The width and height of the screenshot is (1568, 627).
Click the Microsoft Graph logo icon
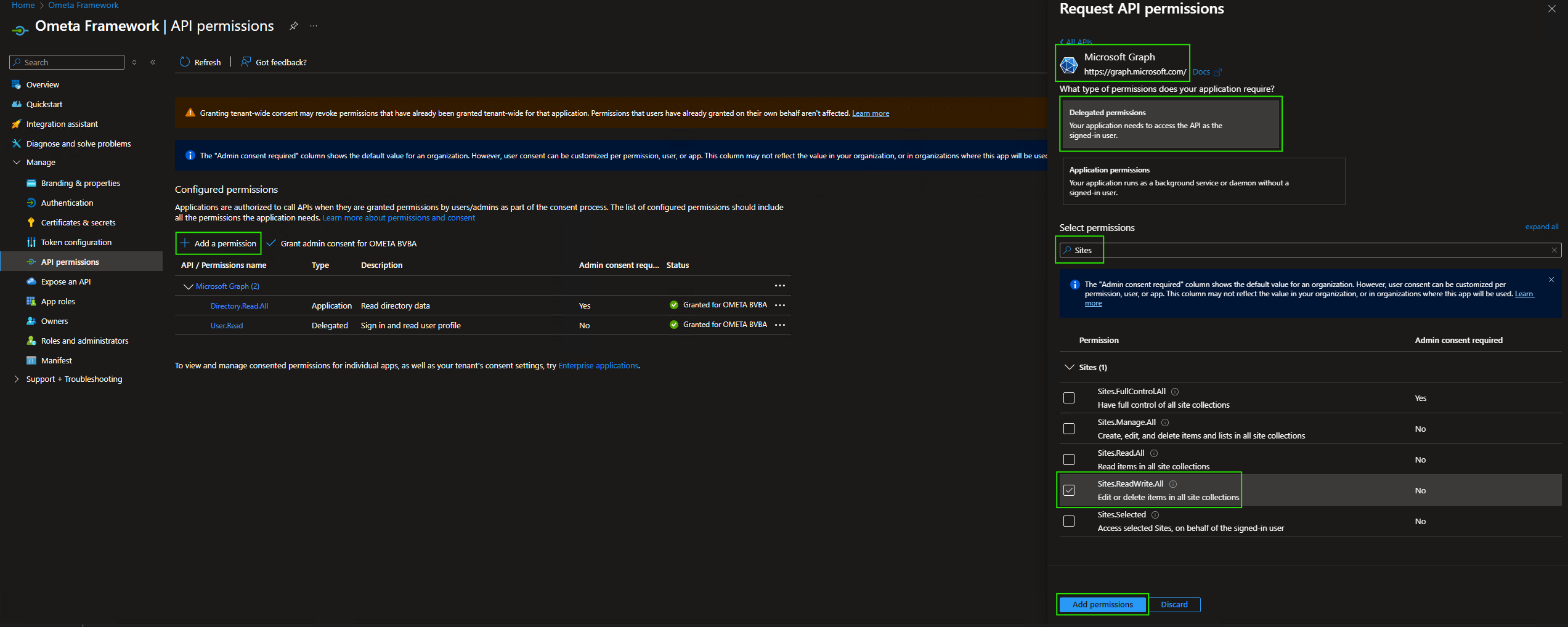click(1069, 64)
